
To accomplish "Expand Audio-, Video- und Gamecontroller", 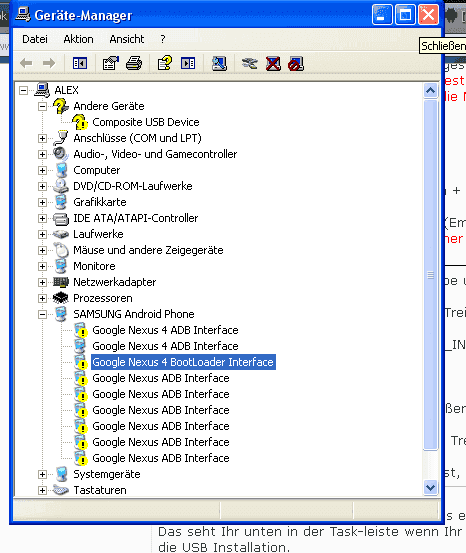I will (x=42, y=154).
